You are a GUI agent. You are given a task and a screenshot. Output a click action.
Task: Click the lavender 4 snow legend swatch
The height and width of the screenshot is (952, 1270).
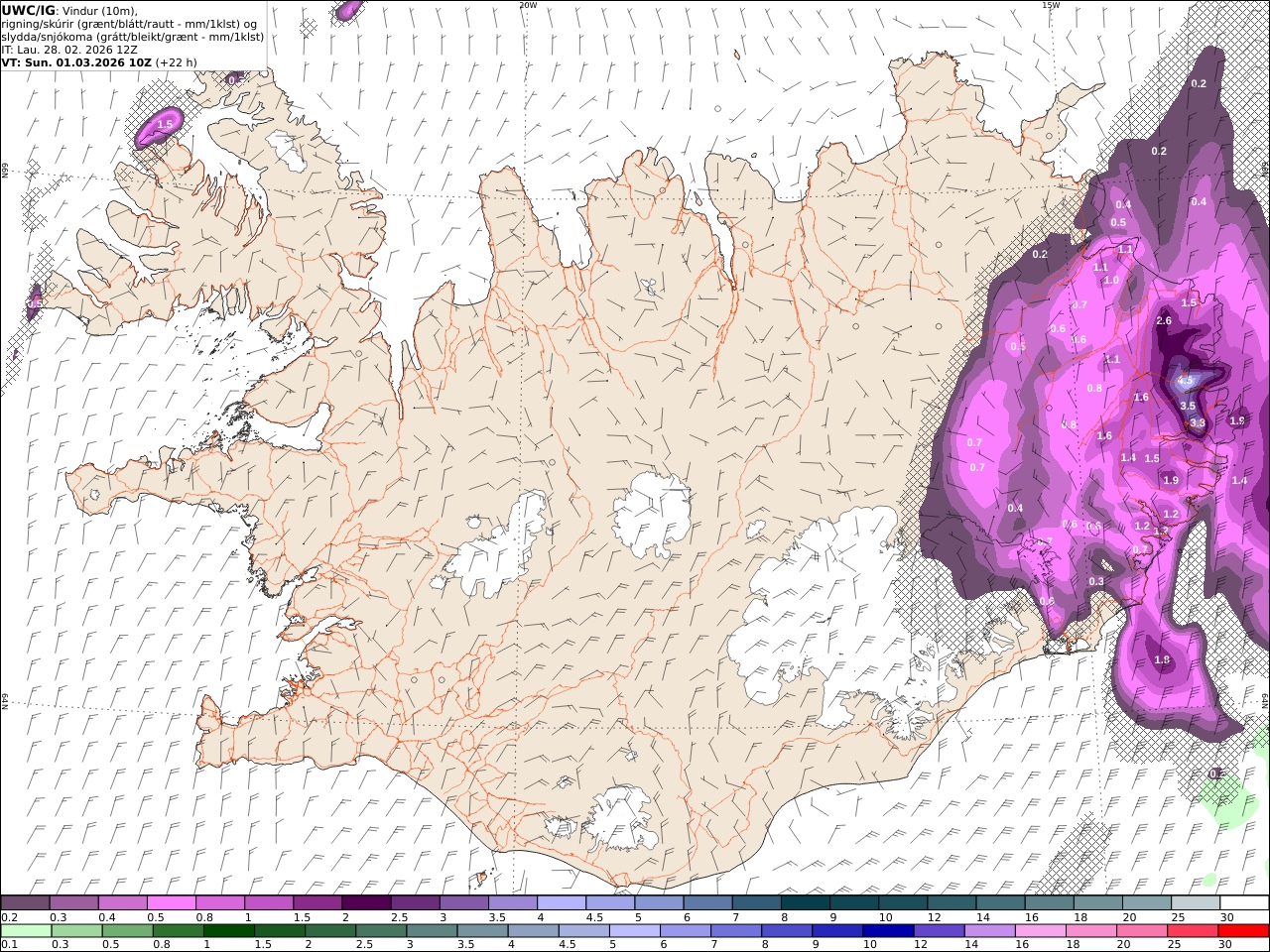[560, 902]
